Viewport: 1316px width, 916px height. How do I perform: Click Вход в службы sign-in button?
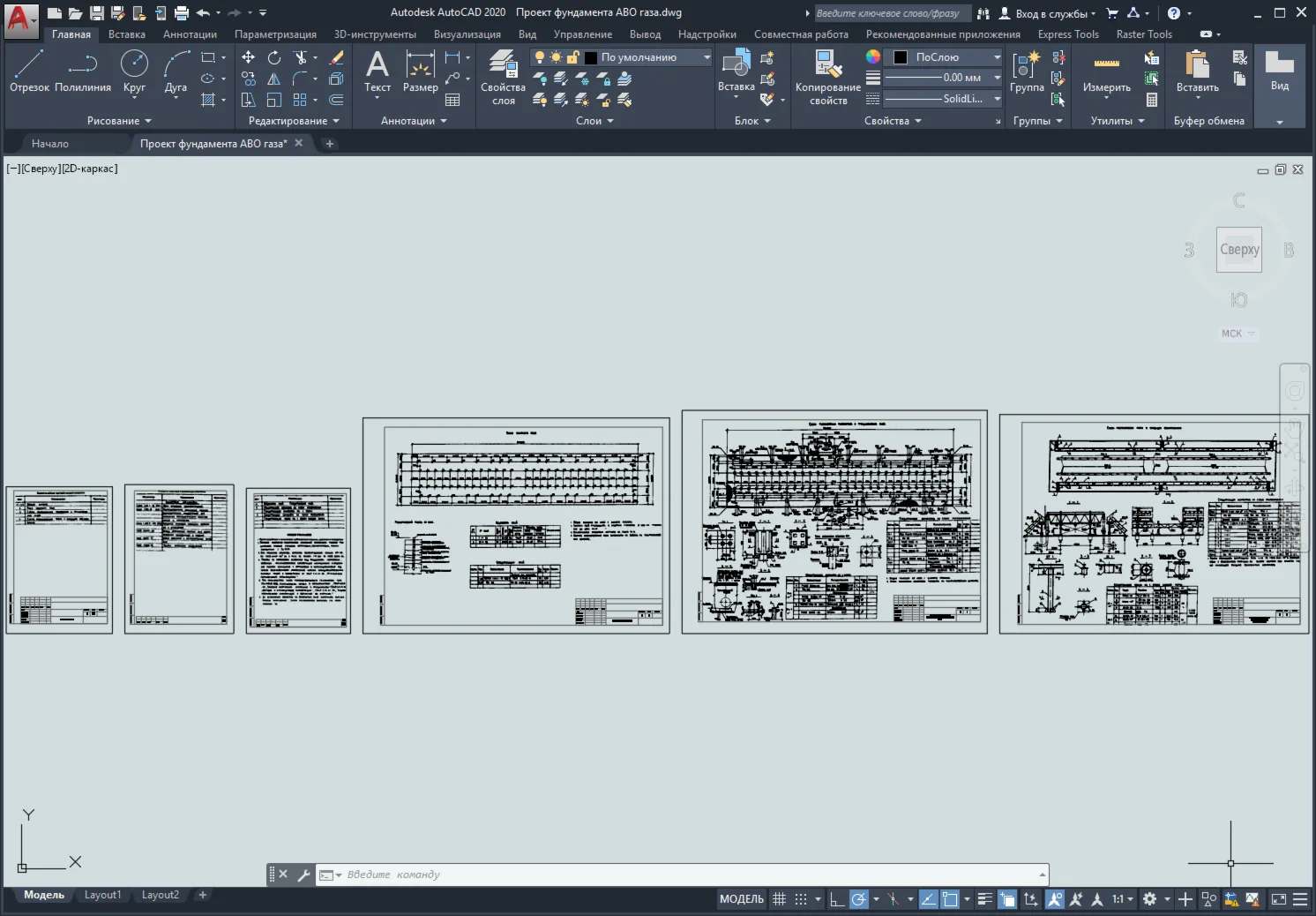(x=1048, y=13)
